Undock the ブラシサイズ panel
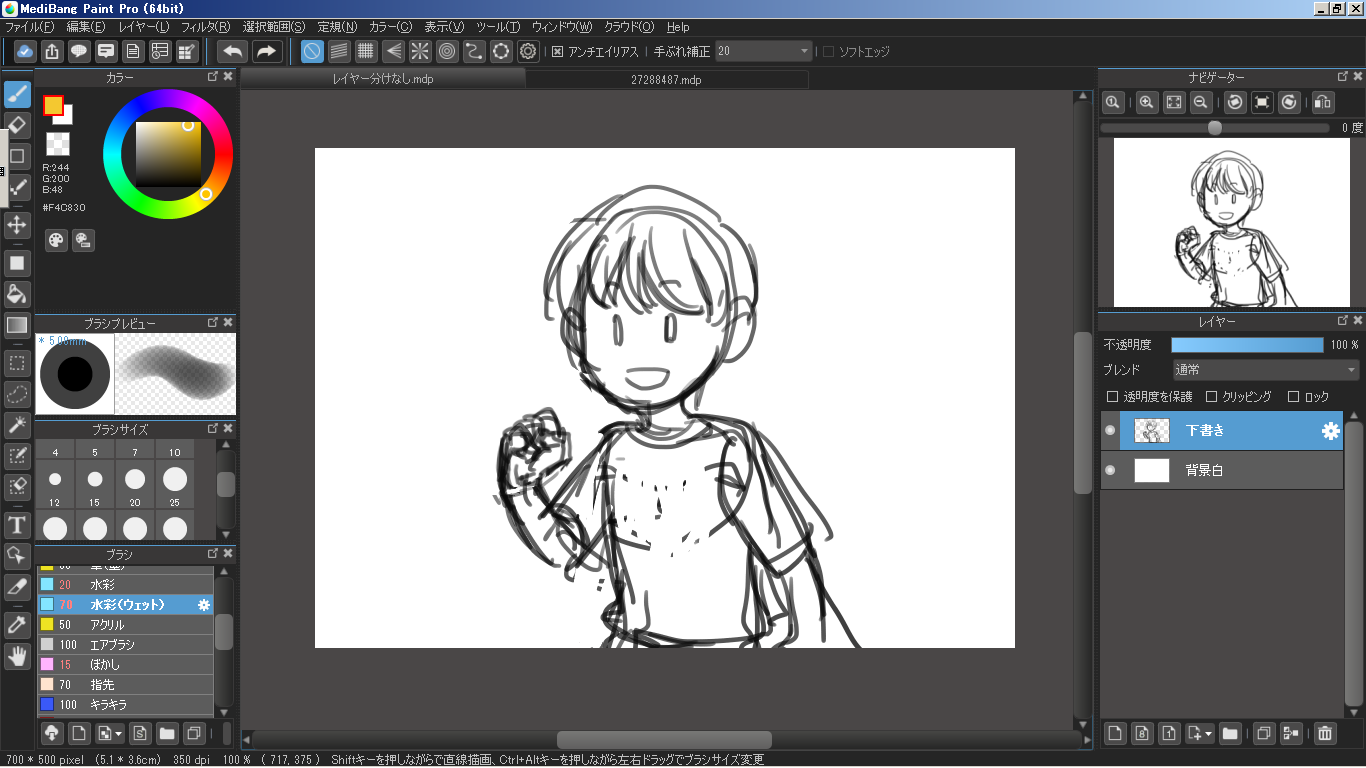 pyautogui.click(x=213, y=428)
